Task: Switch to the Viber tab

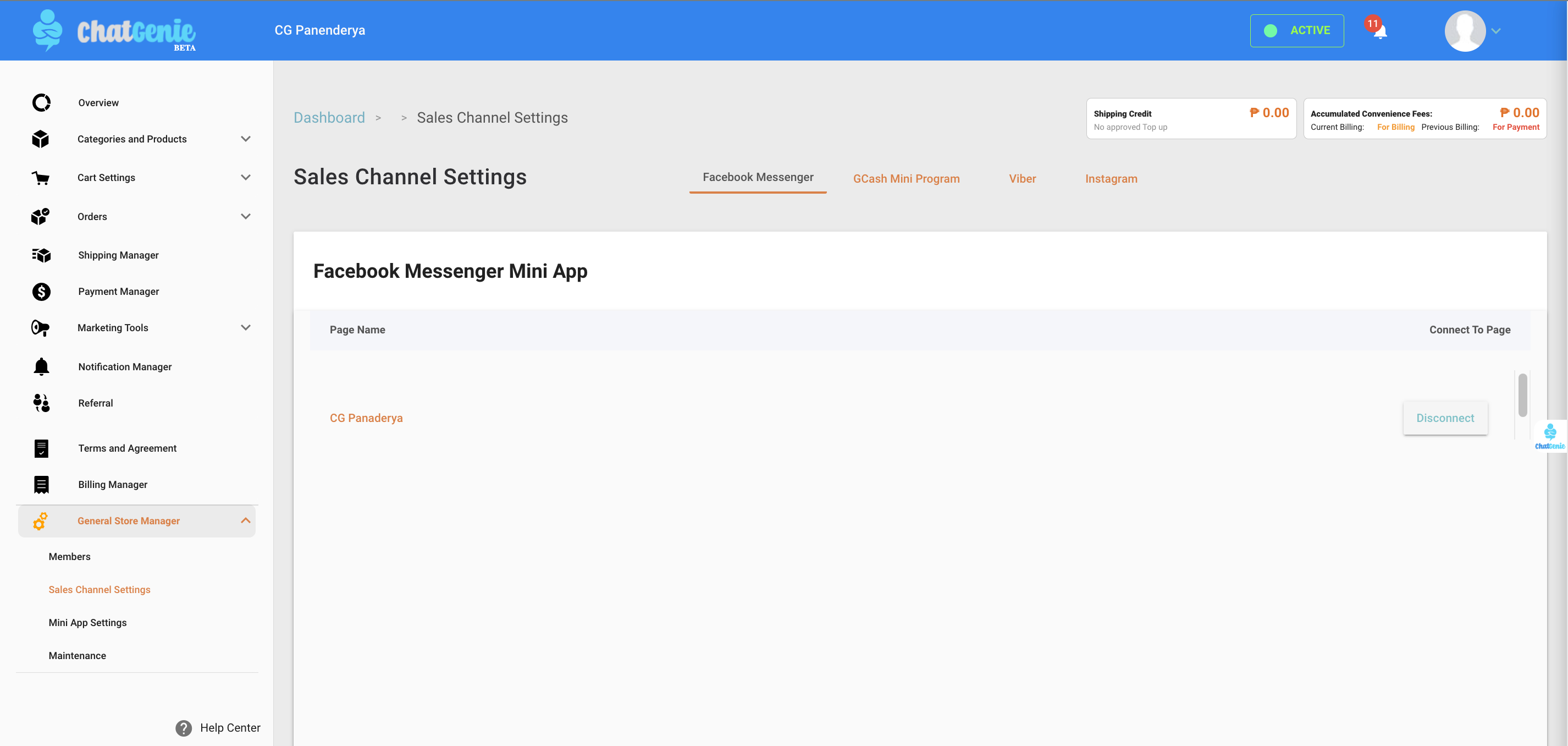Action: click(x=1023, y=178)
